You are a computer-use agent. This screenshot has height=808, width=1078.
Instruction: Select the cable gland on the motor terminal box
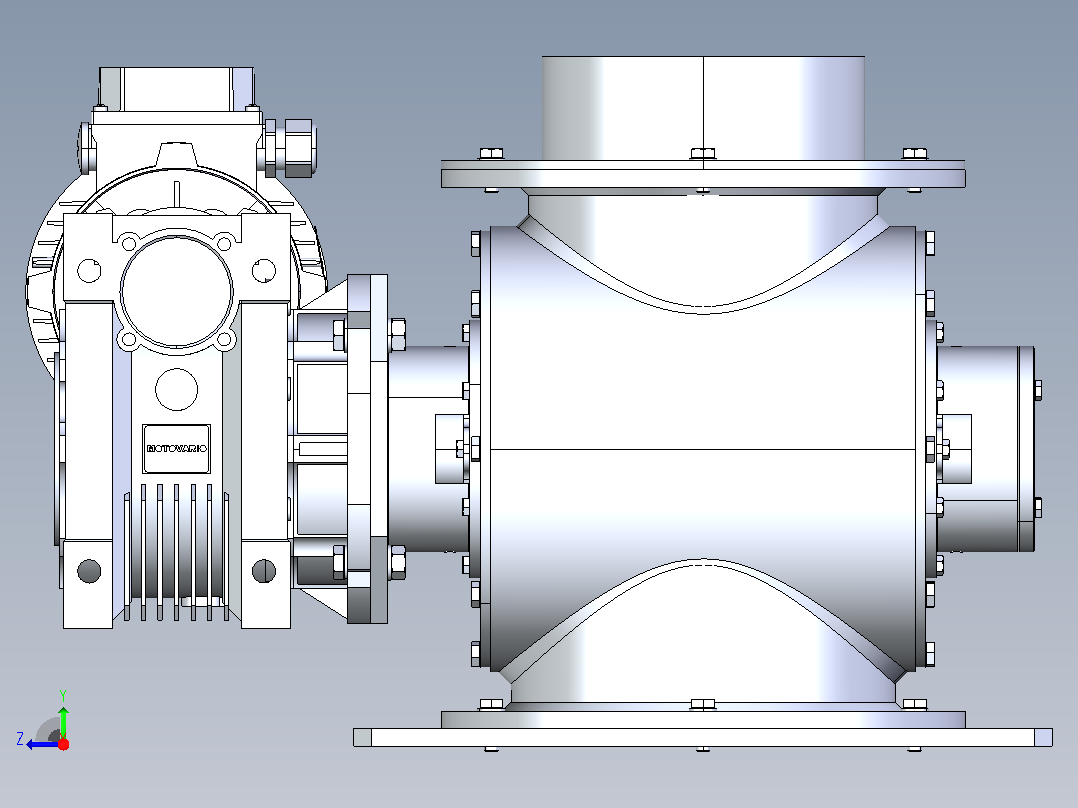coord(289,148)
